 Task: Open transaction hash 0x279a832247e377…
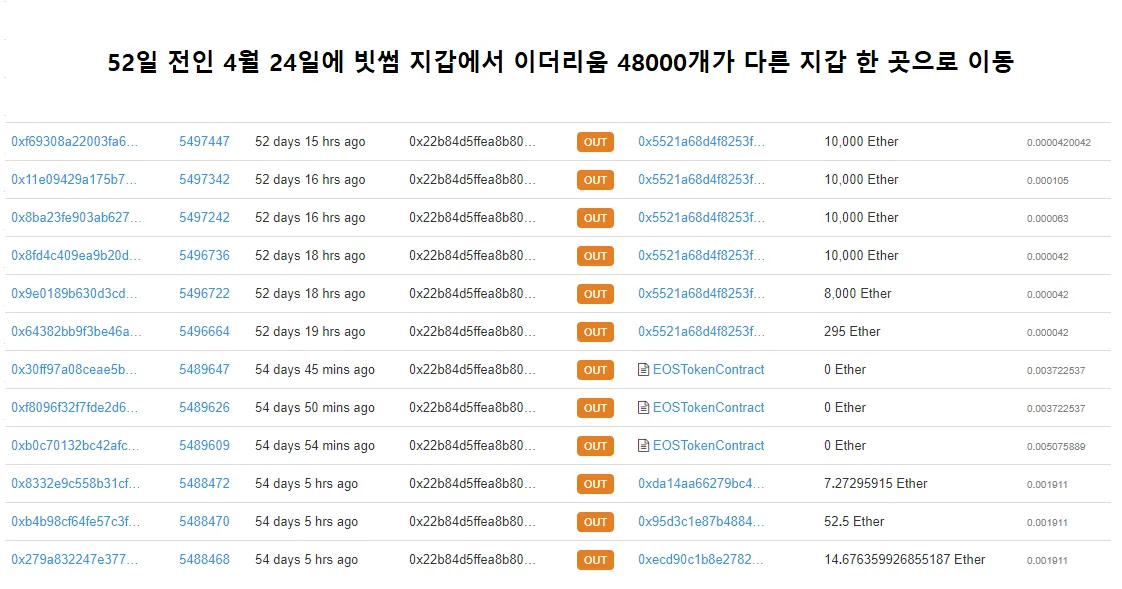pyautogui.click(x=74, y=559)
